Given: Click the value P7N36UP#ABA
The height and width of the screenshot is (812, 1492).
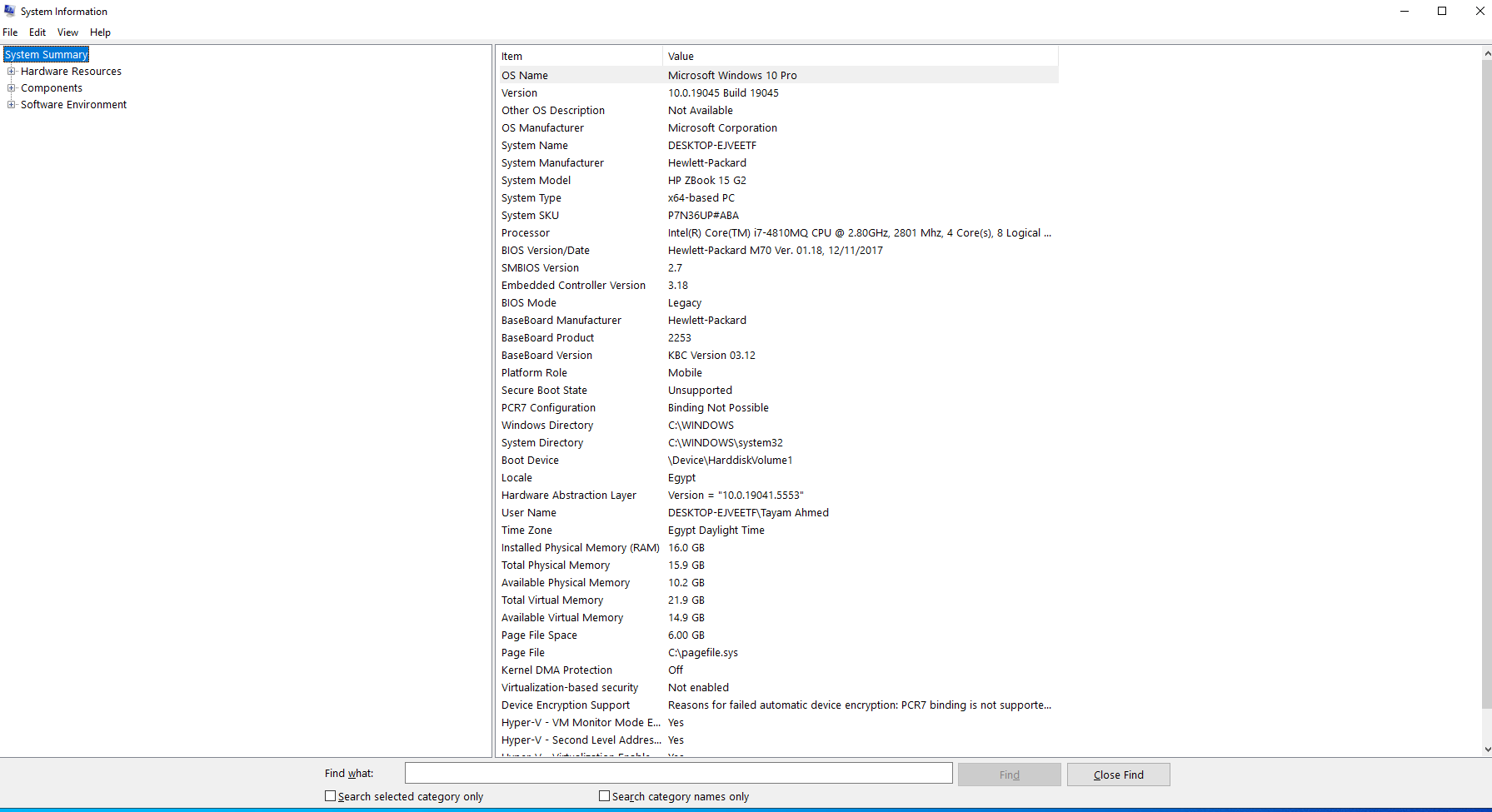Looking at the screenshot, I should (703, 216).
